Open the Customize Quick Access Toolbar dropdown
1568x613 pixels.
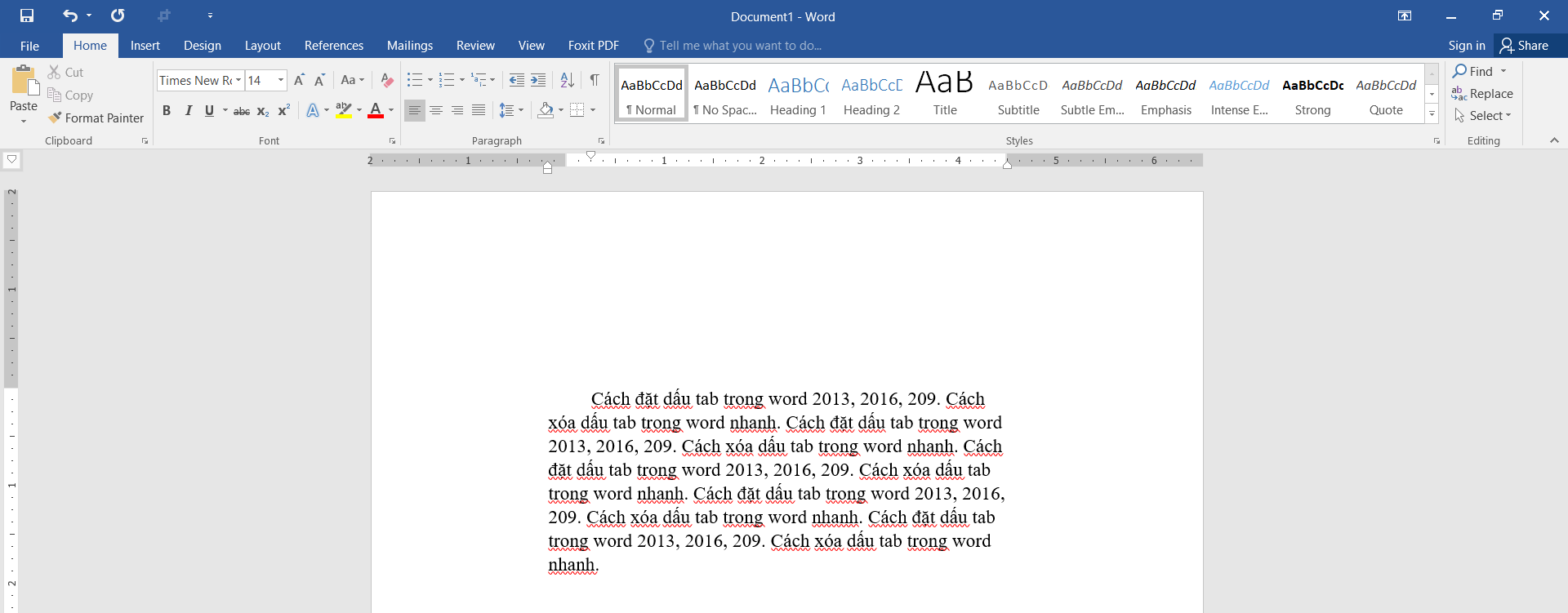(210, 16)
